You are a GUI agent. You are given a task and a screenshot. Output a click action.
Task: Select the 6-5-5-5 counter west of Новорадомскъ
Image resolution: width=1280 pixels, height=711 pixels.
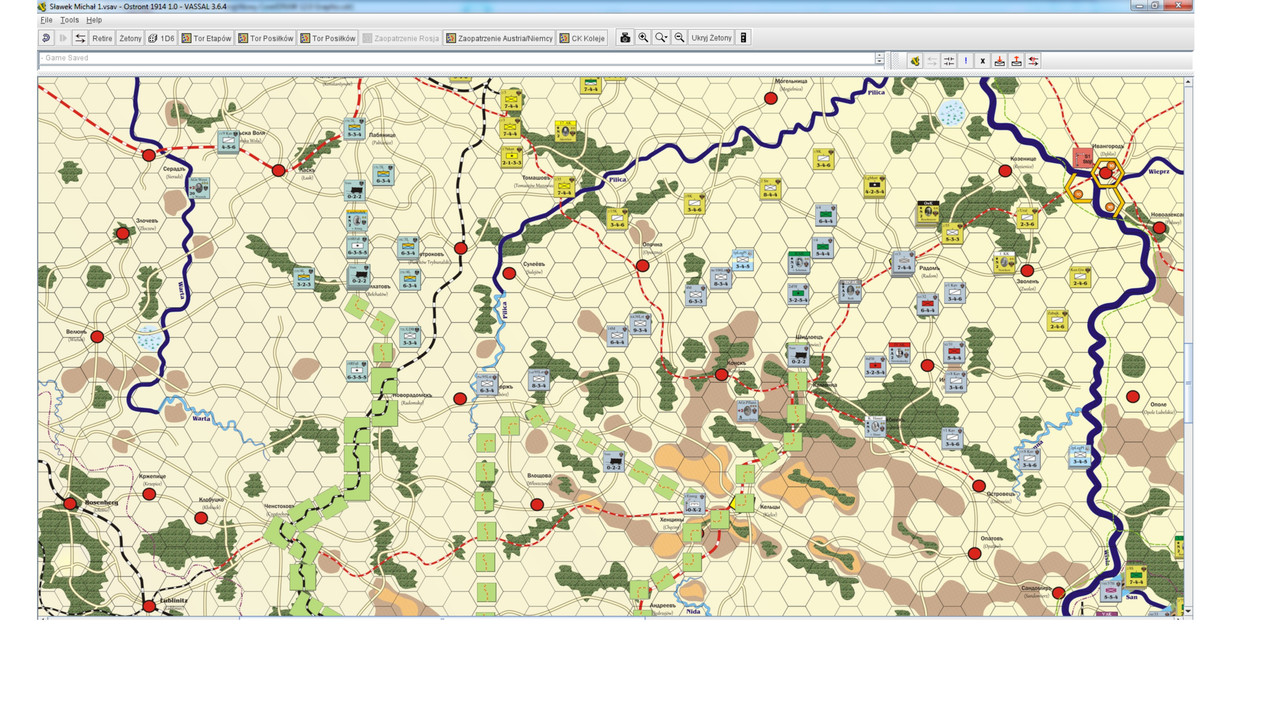pos(357,371)
